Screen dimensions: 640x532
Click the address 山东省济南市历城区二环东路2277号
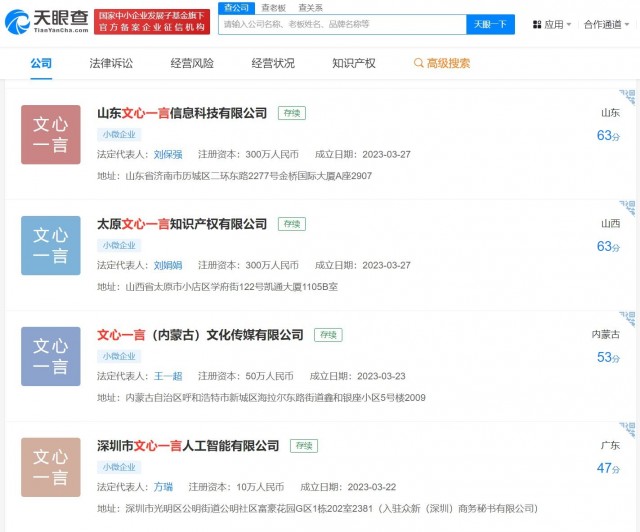tap(249, 176)
